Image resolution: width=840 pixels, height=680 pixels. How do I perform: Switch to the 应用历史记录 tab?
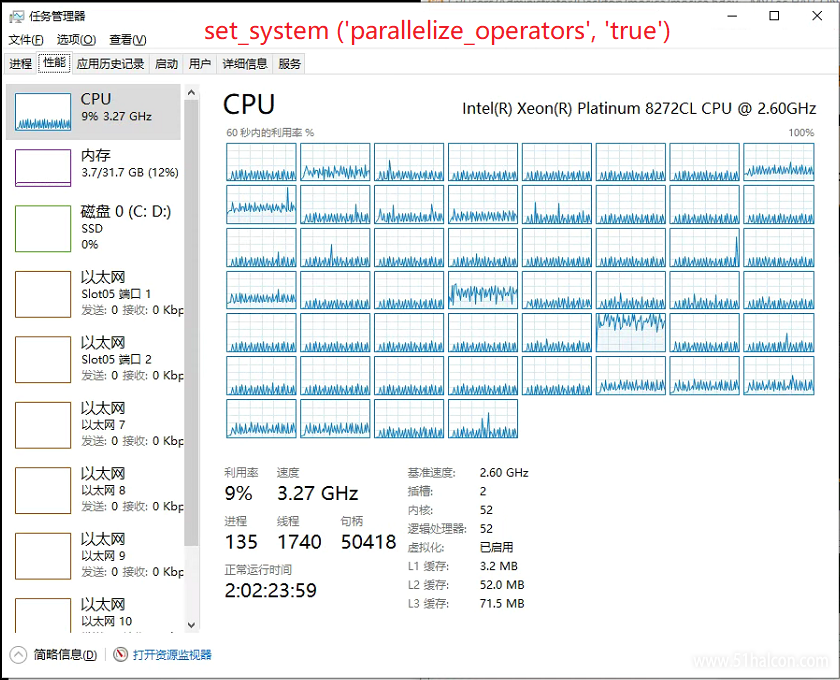pos(110,64)
